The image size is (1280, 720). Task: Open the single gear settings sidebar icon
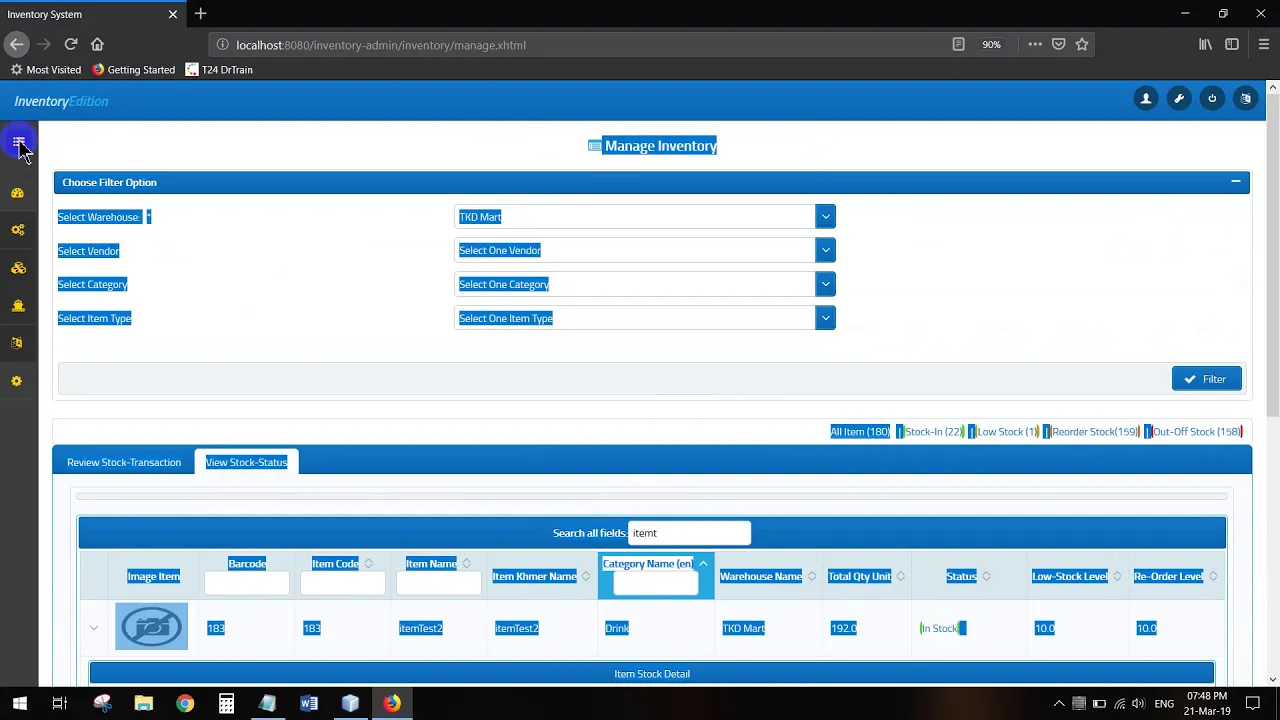pyautogui.click(x=17, y=381)
